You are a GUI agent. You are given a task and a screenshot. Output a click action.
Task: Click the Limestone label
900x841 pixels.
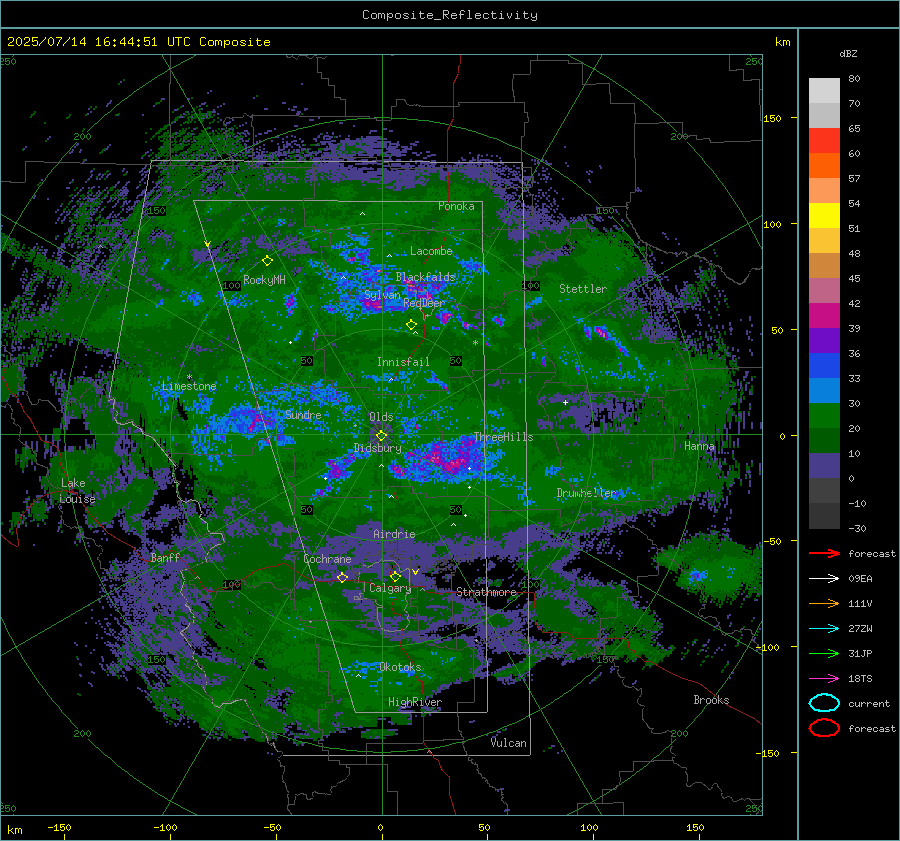[x=189, y=386]
